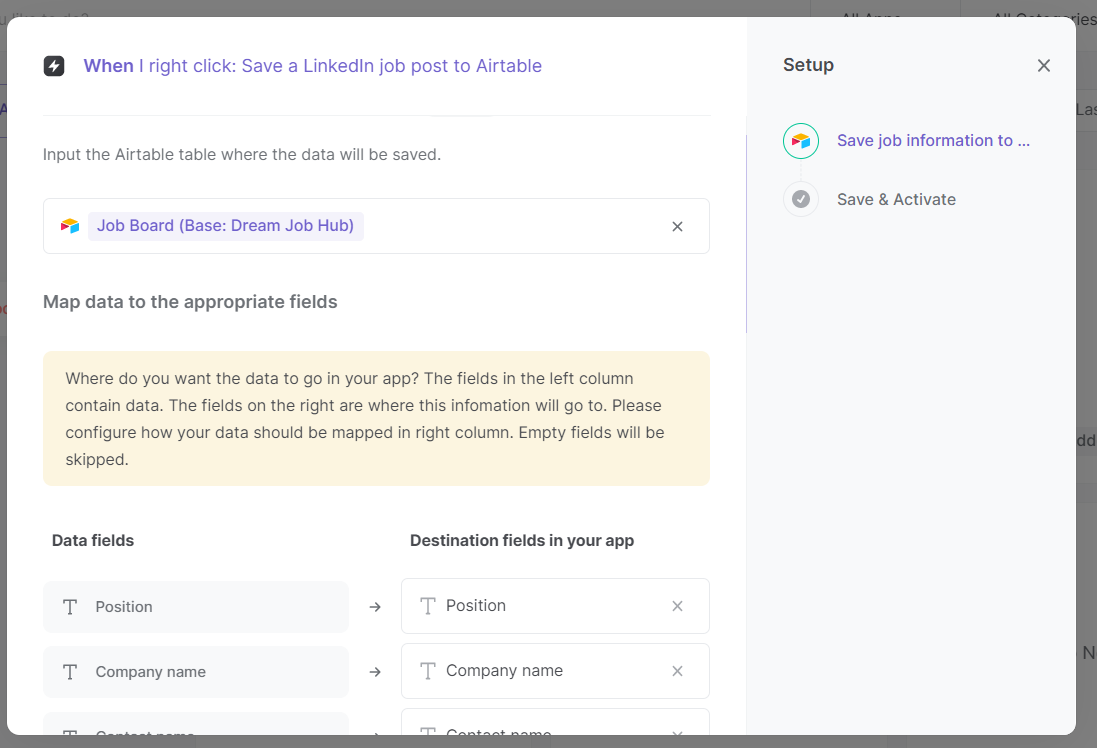
Task: Click the 'Data fields' column header
Action: click(93, 540)
